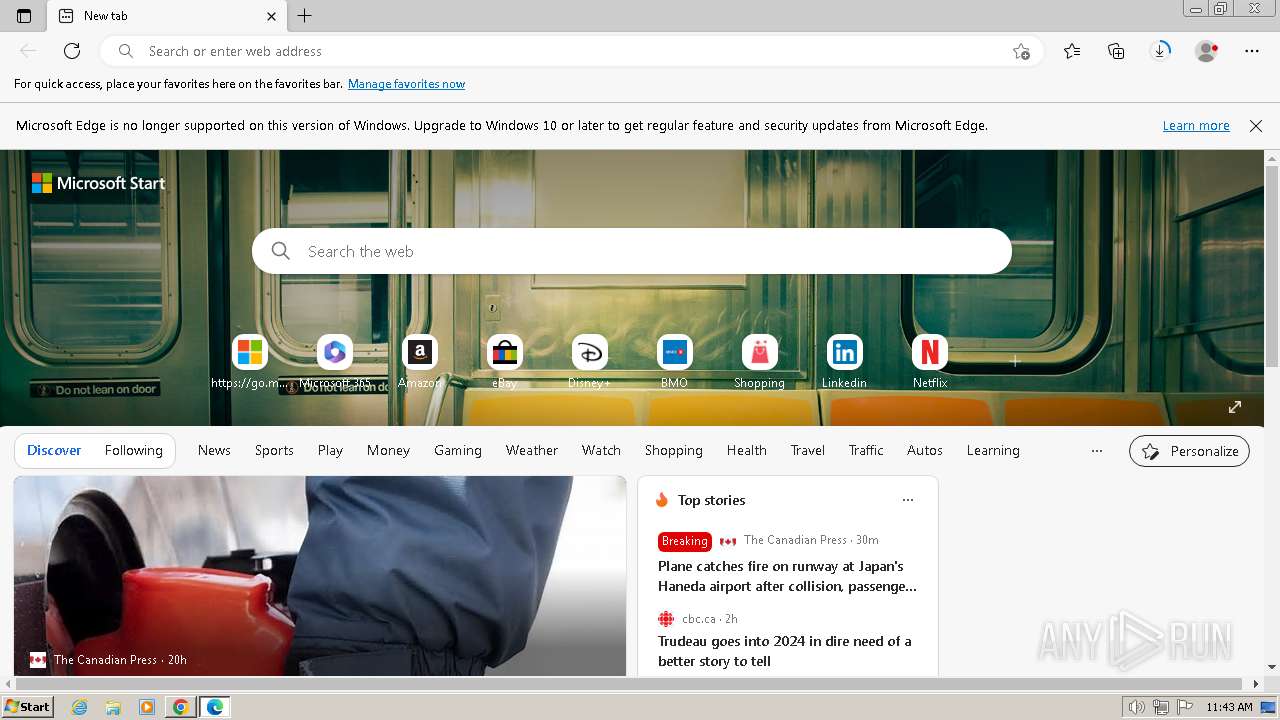Open the Canadian Press gas can article image
The width and height of the screenshot is (1280, 720).
tap(320, 576)
